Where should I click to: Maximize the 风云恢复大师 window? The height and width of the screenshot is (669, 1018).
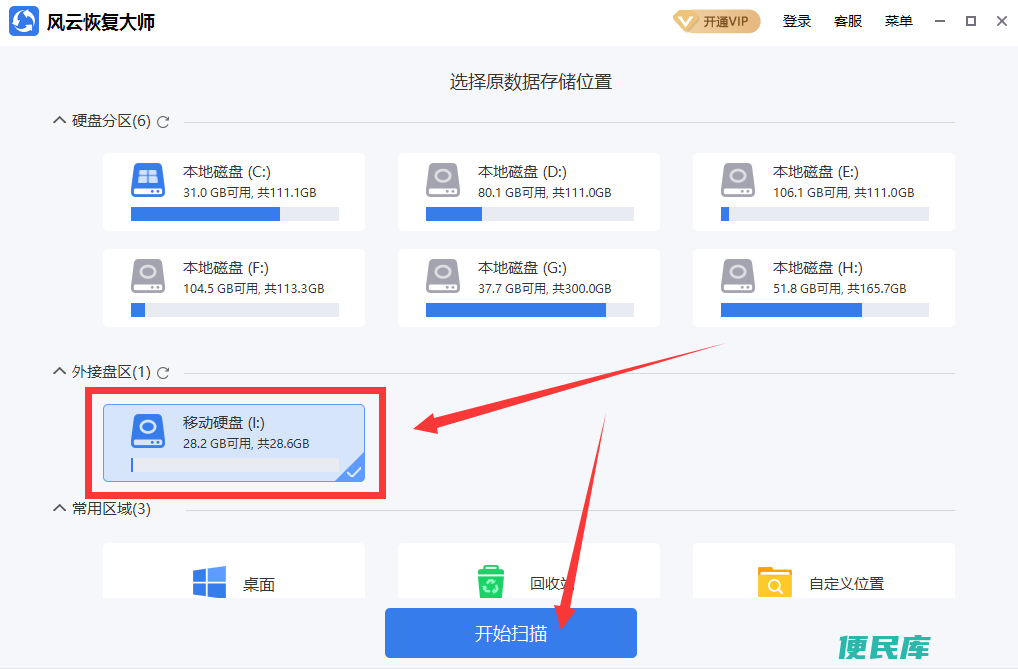tap(971, 21)
